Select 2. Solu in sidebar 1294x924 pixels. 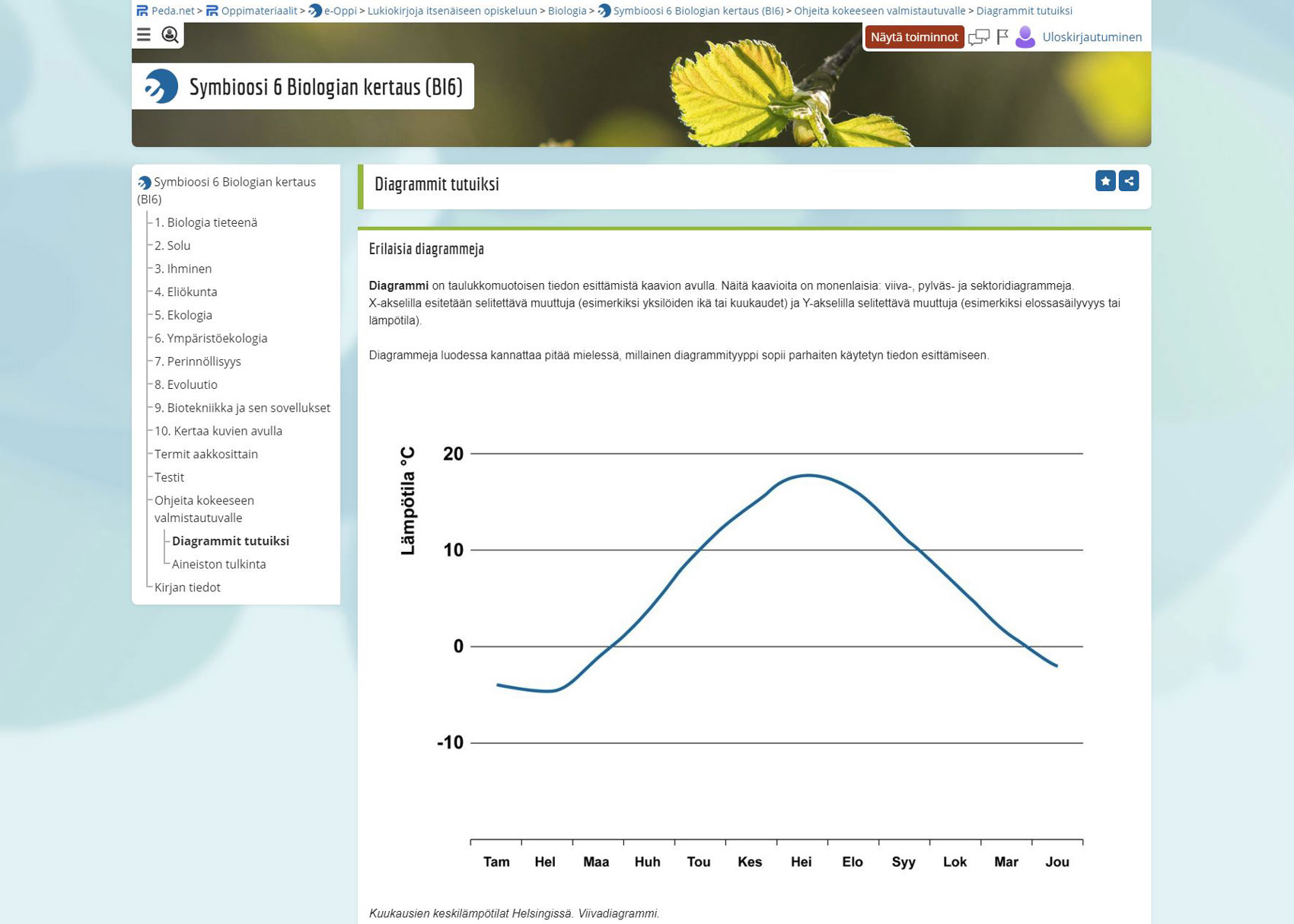(x=173, y=246)
